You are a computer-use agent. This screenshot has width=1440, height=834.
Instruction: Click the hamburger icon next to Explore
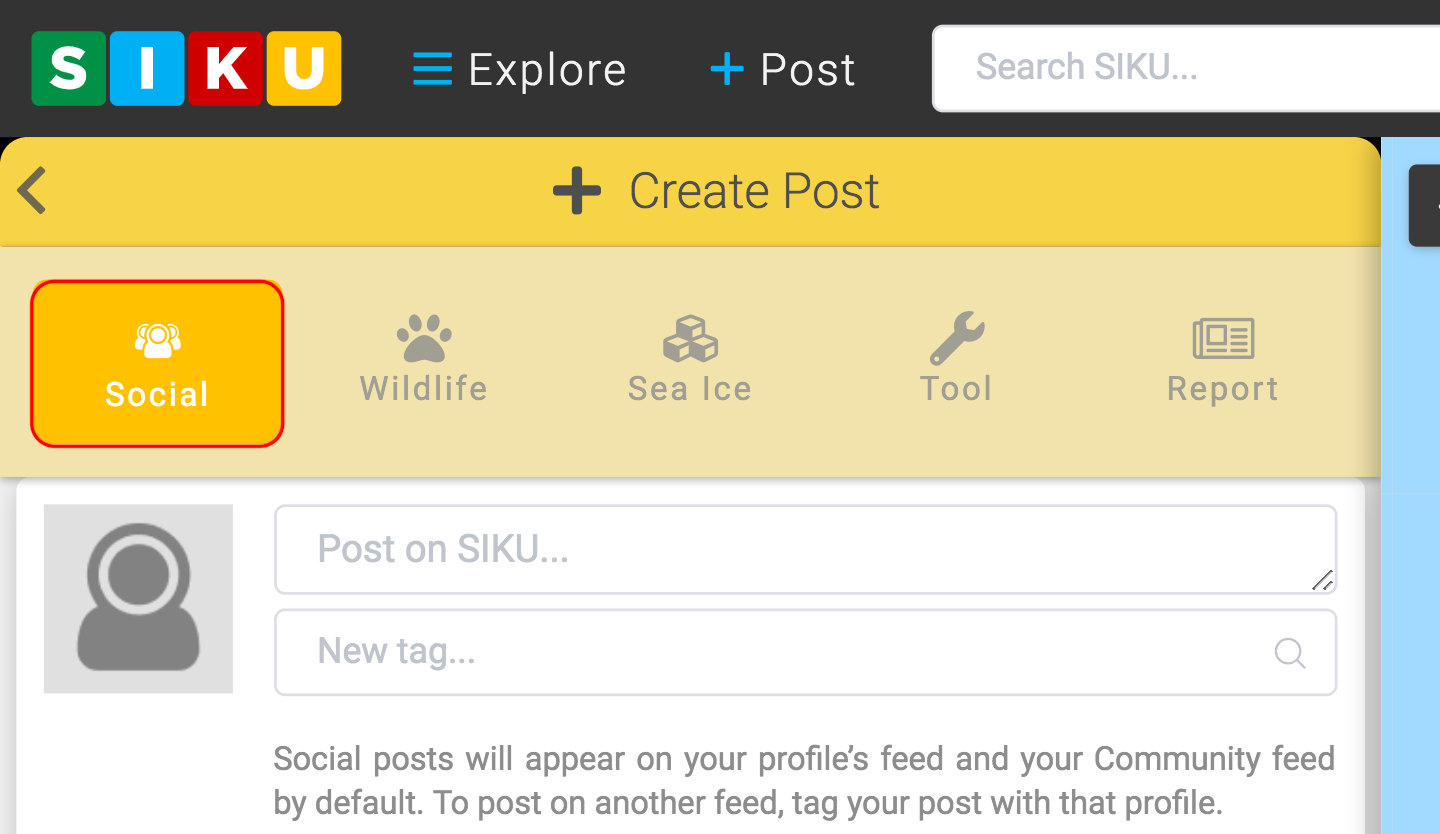point(430,68)
